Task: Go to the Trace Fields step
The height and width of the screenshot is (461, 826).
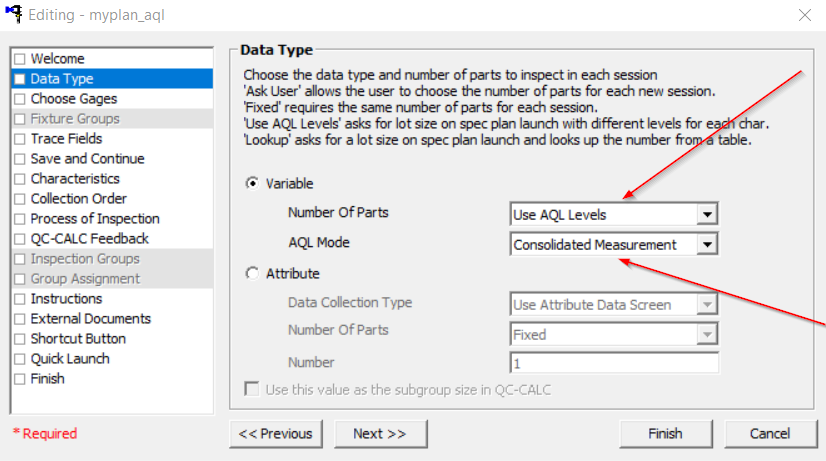Action: pos(66,139)
